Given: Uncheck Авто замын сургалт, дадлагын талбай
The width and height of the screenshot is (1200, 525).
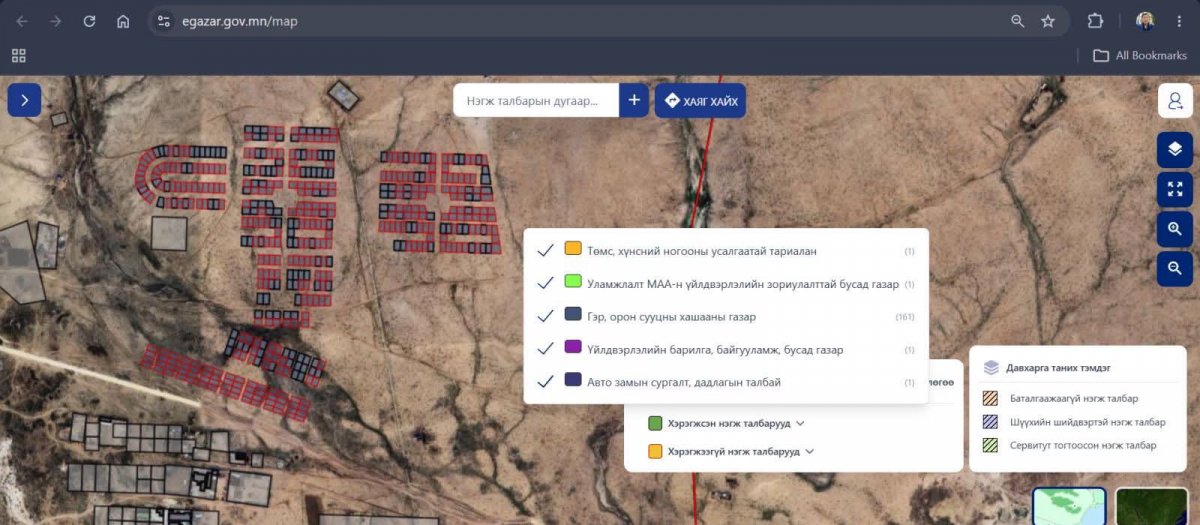Looking at the screenshot, I should [546, 382].
